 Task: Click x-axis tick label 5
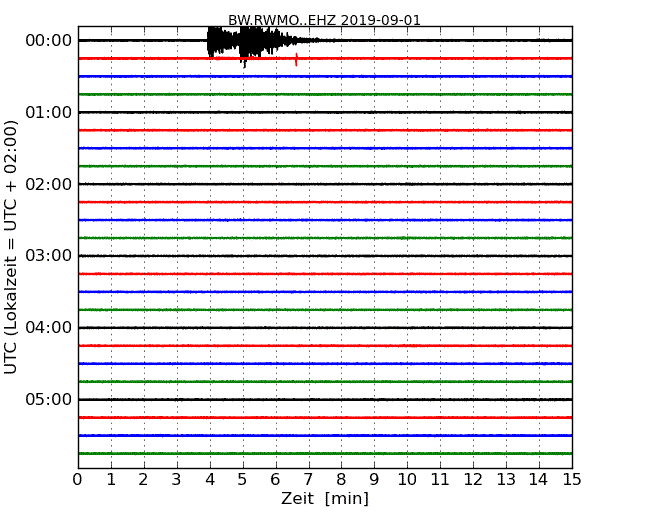(243, 480)
